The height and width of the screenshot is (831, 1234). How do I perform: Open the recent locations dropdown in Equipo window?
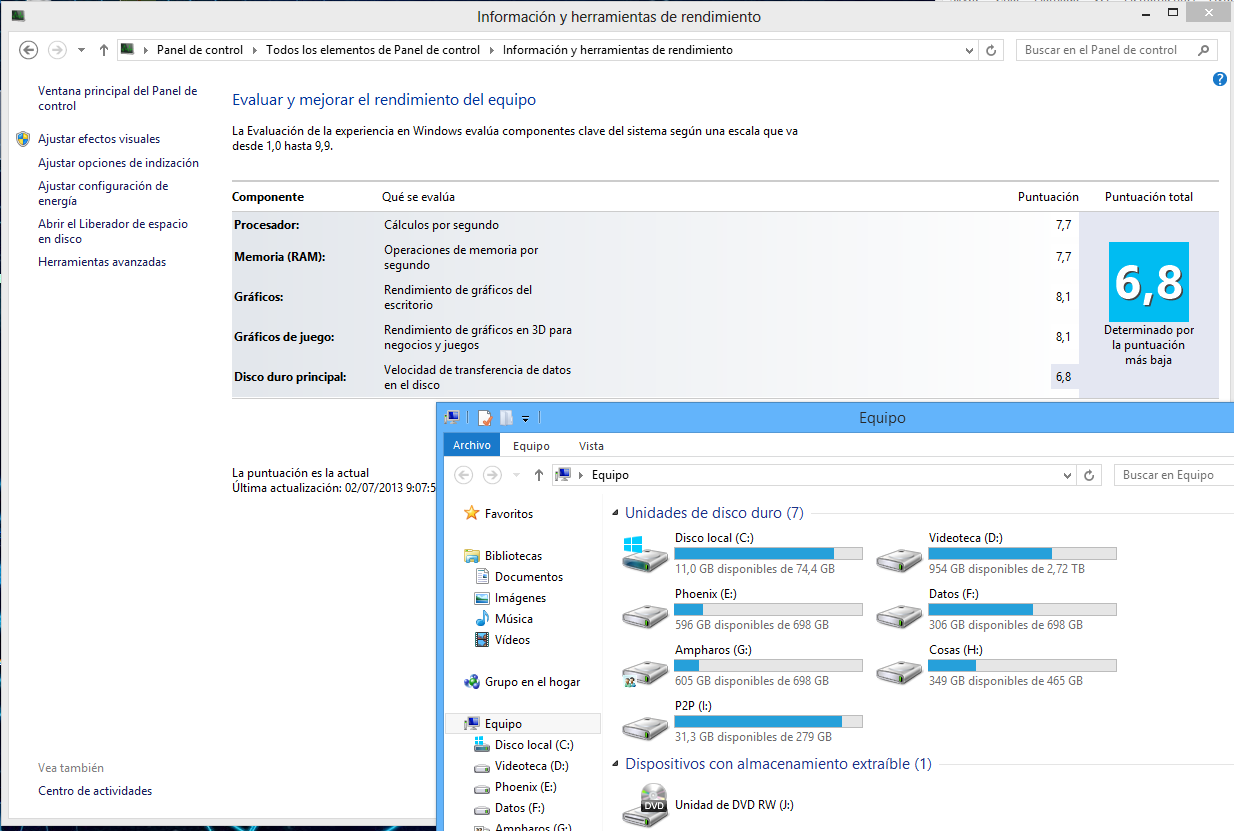516,475
